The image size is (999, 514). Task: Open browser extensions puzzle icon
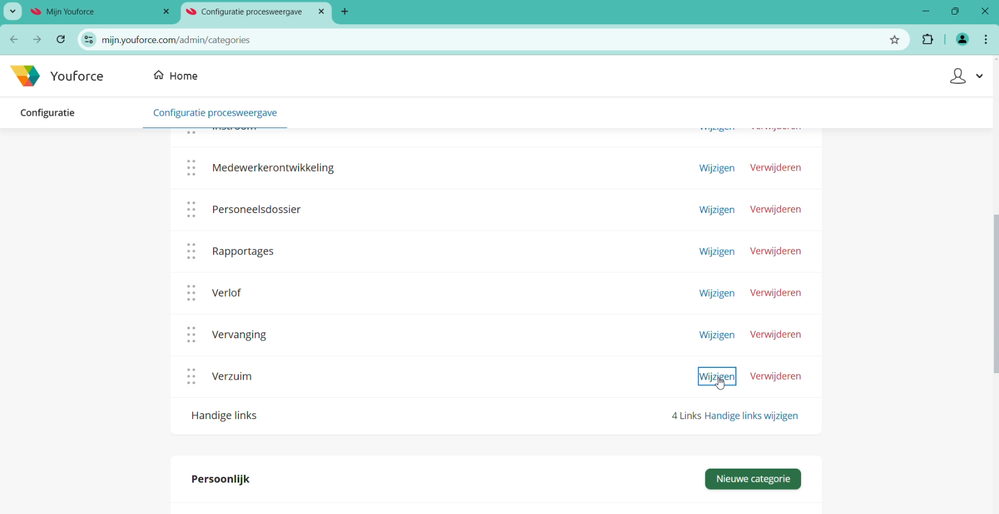click(928, 39)
